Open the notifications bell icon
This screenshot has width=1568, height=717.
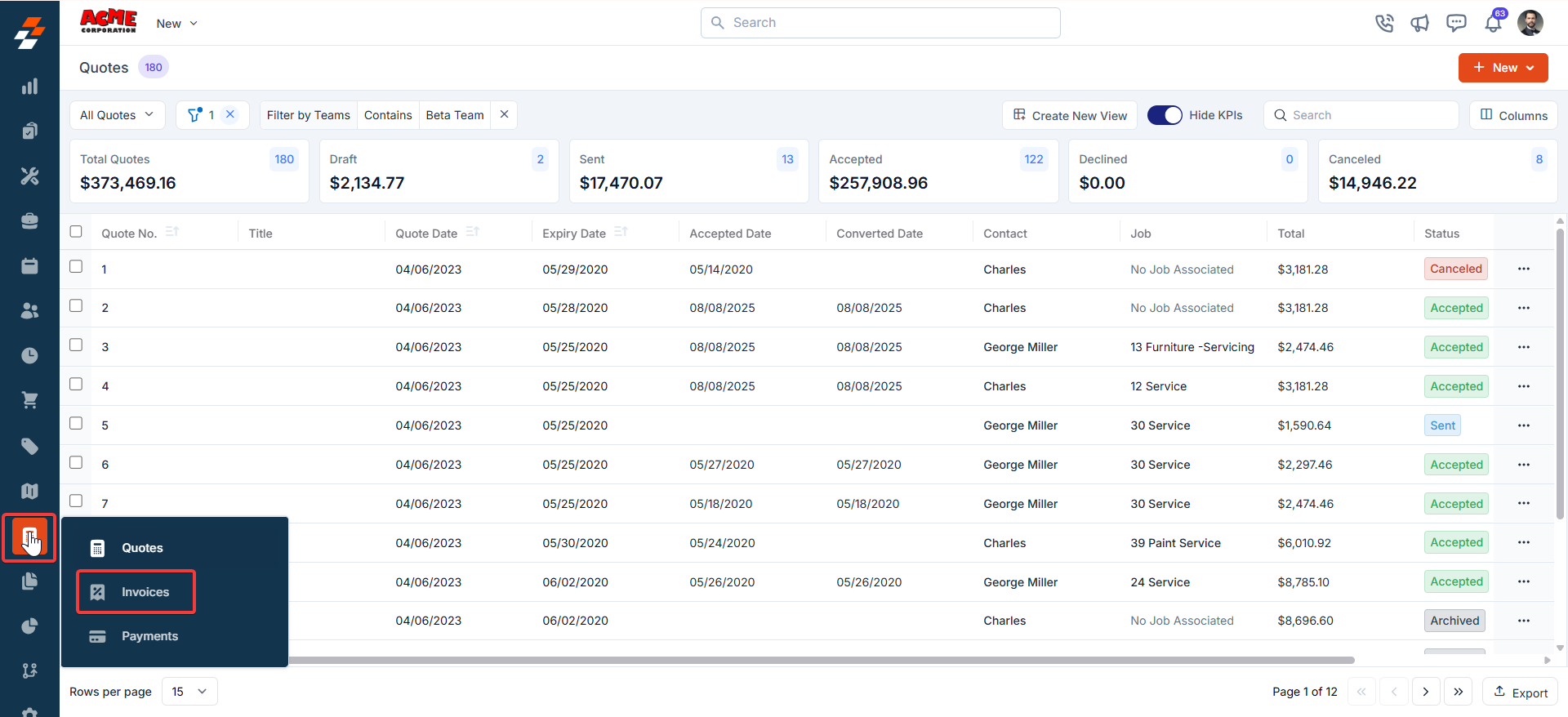1494,22
